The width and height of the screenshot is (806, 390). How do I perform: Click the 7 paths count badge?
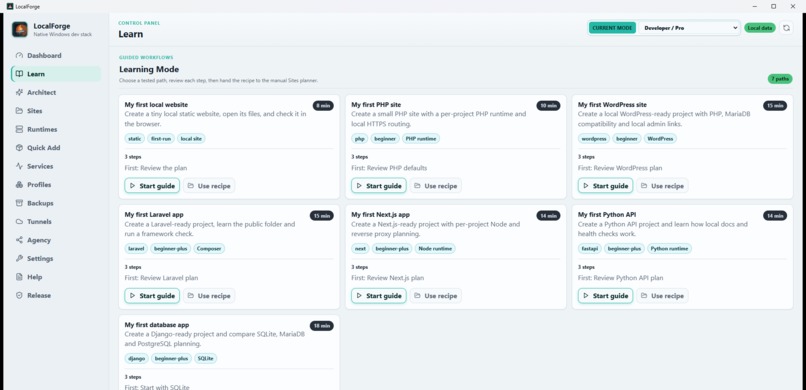coord(780,79)
